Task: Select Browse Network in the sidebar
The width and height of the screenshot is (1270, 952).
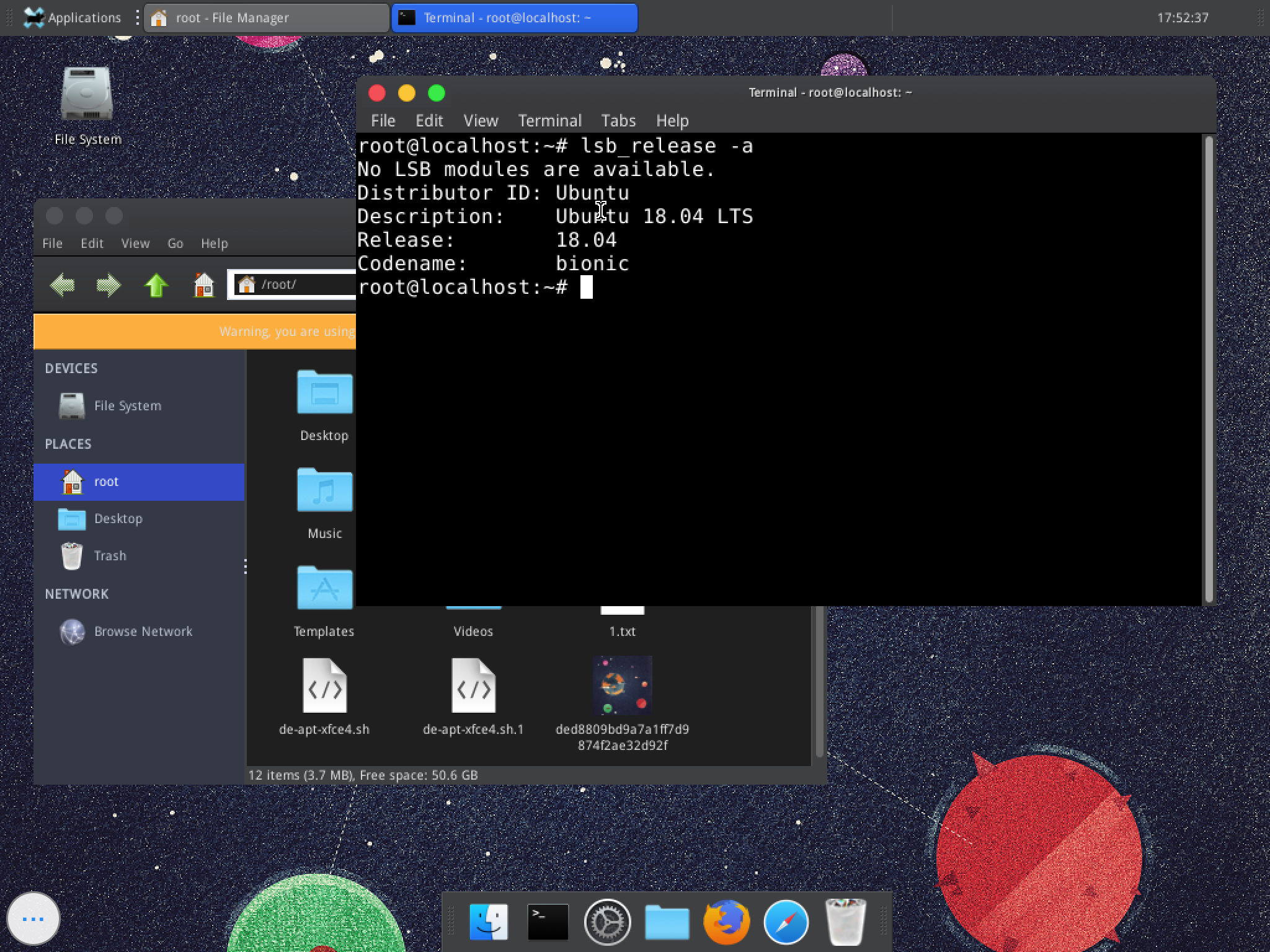Action: coord(139,632)
